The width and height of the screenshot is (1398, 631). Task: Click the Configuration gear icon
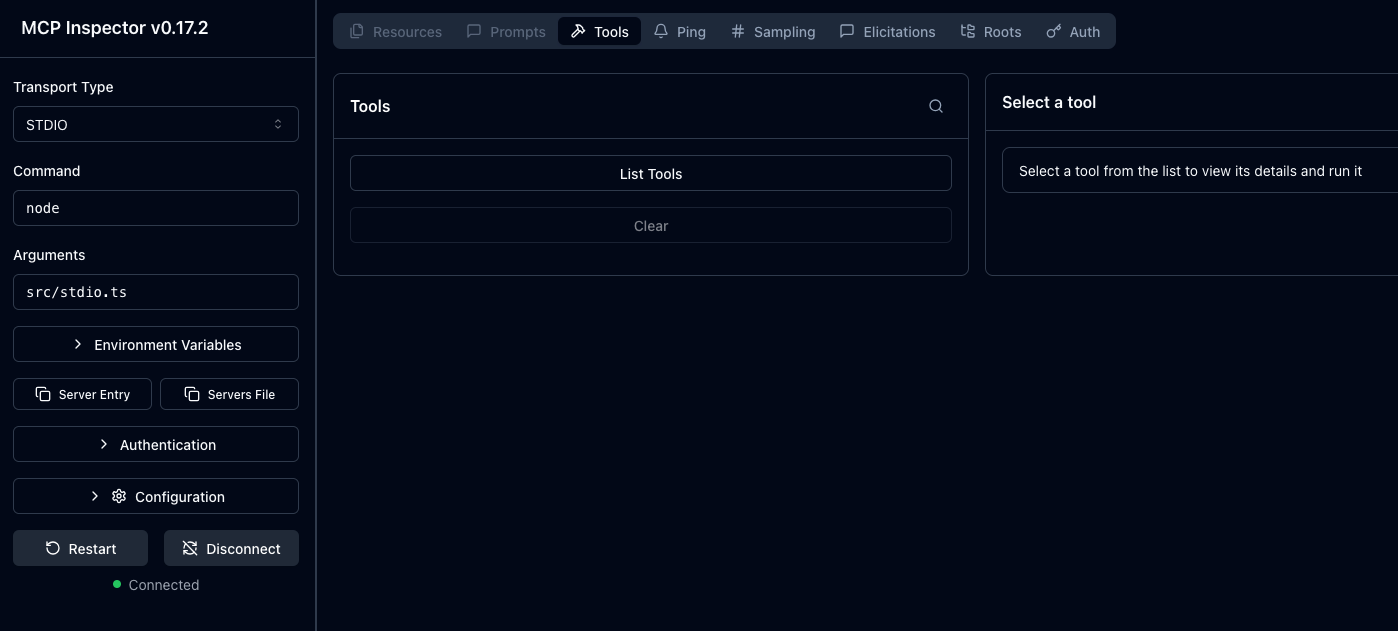[x=119, y=496]
